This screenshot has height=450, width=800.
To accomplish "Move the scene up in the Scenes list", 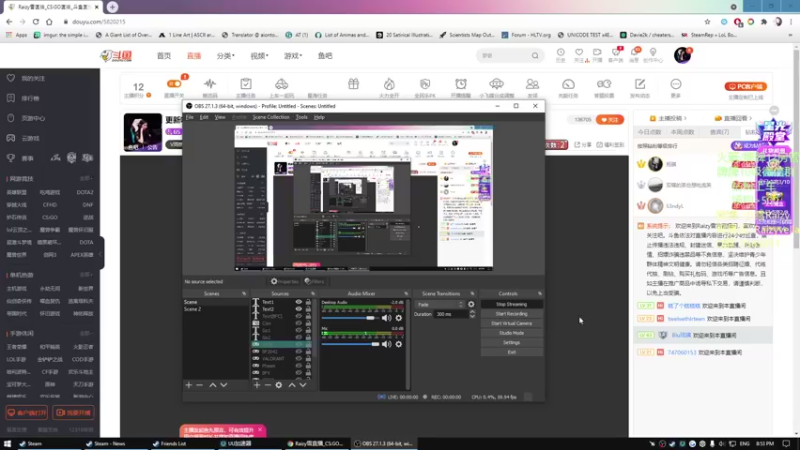I will (213, 385).
